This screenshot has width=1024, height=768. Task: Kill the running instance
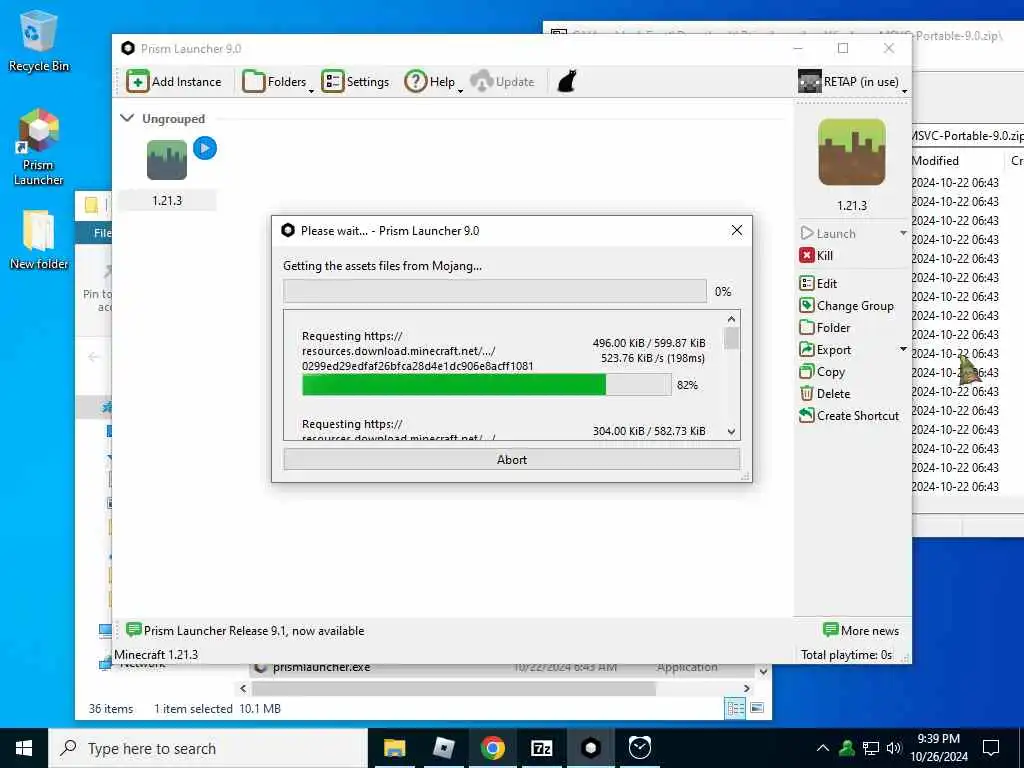coord(816,255)
